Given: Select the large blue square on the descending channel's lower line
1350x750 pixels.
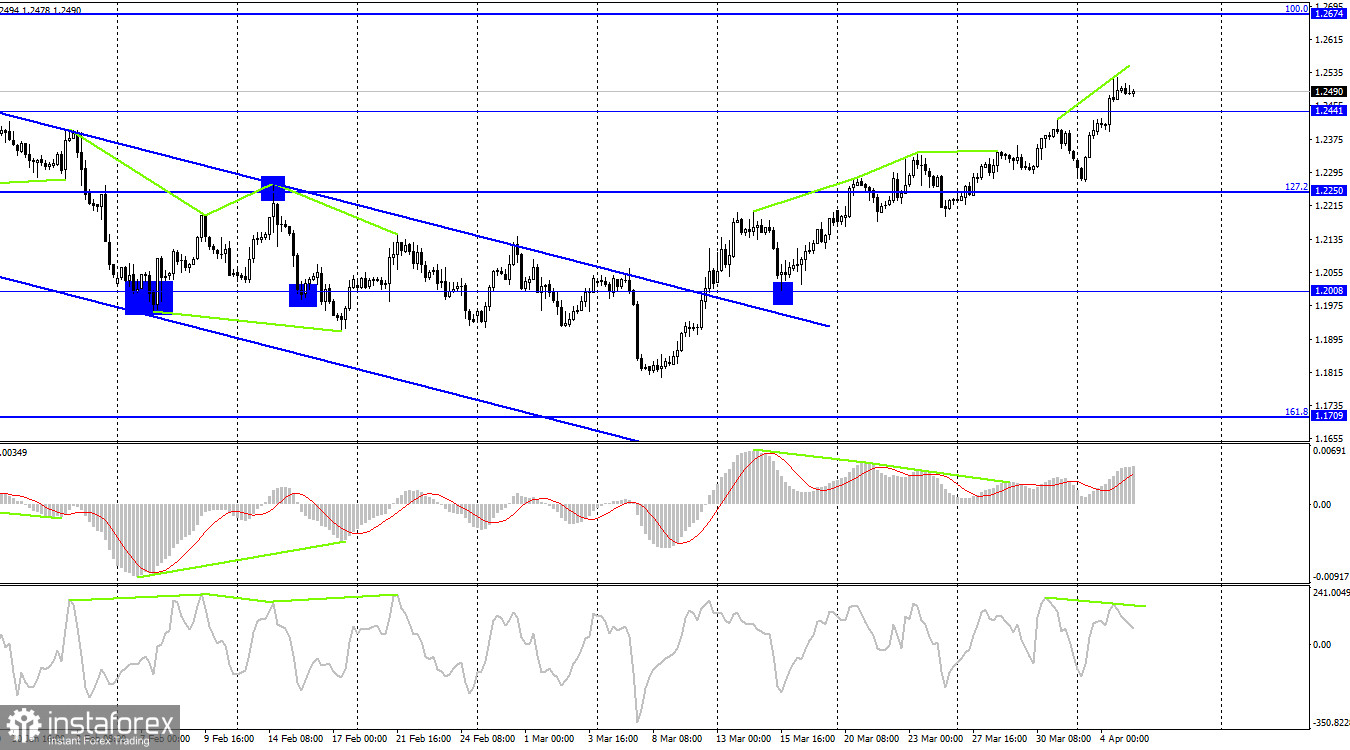Looking at the screenshot, I should coord(149,297).
